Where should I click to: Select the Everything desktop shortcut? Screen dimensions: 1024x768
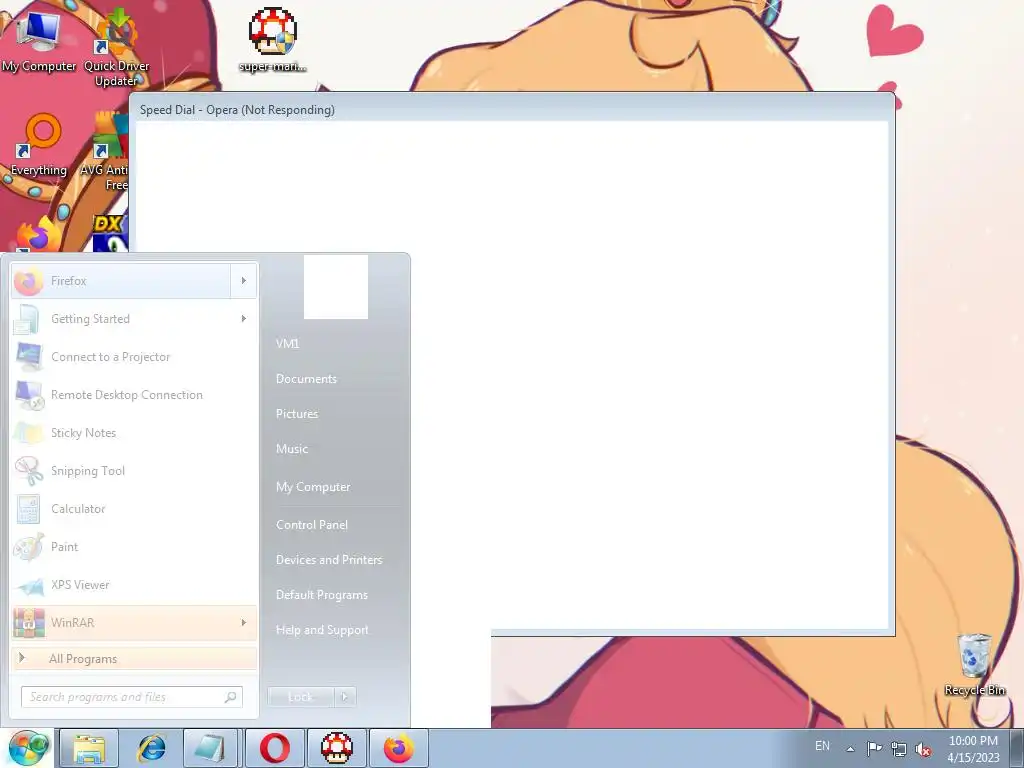click(x=39, y=146)
